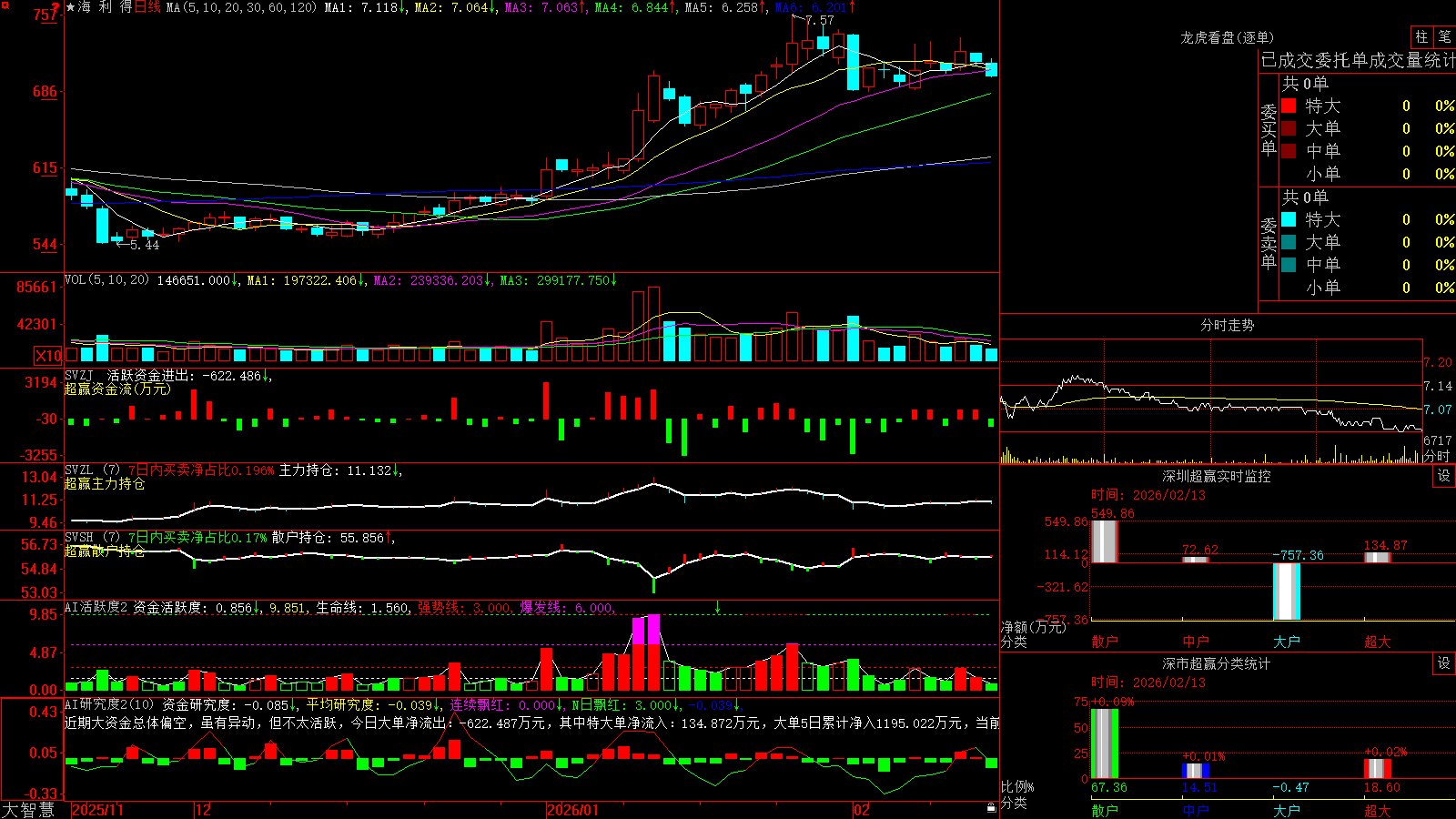Click the 龙虎看盘(逐单) panel title
Image resolution: width=1456 pixels, height=819 pixels.
tap(1227, 37)
